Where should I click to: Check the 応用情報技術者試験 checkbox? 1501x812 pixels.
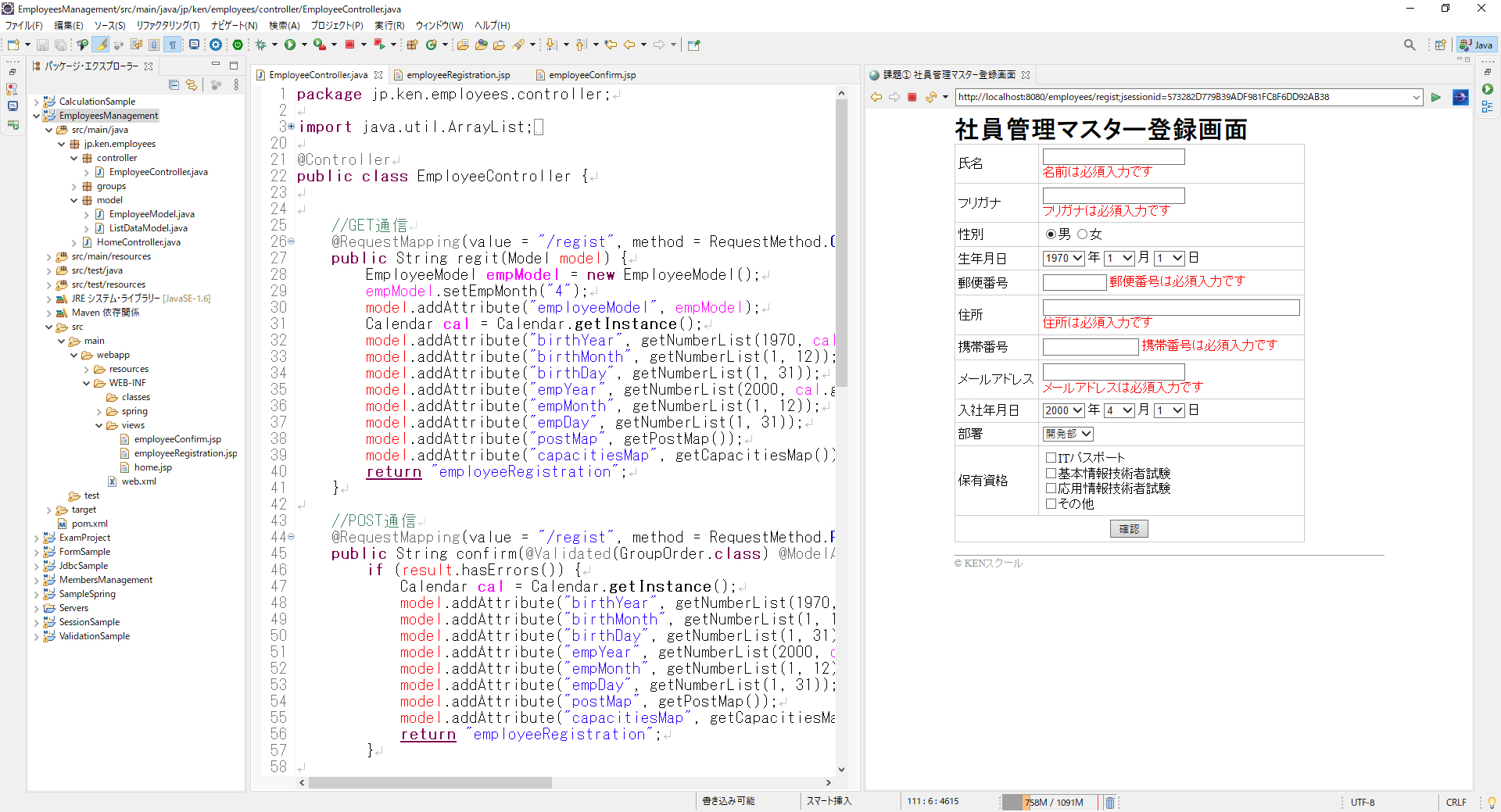tap(1051, 488)
